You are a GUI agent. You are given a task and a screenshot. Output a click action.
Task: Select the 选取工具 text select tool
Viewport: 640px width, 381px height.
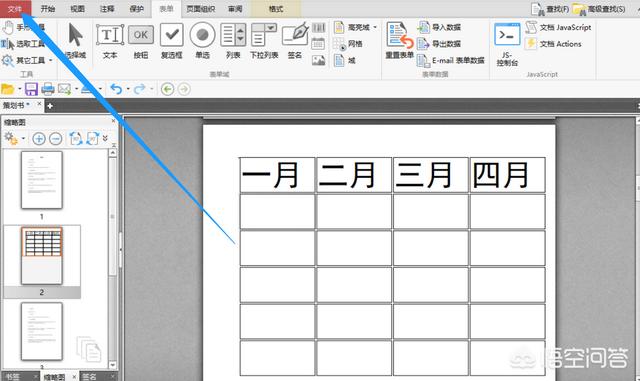24,44
